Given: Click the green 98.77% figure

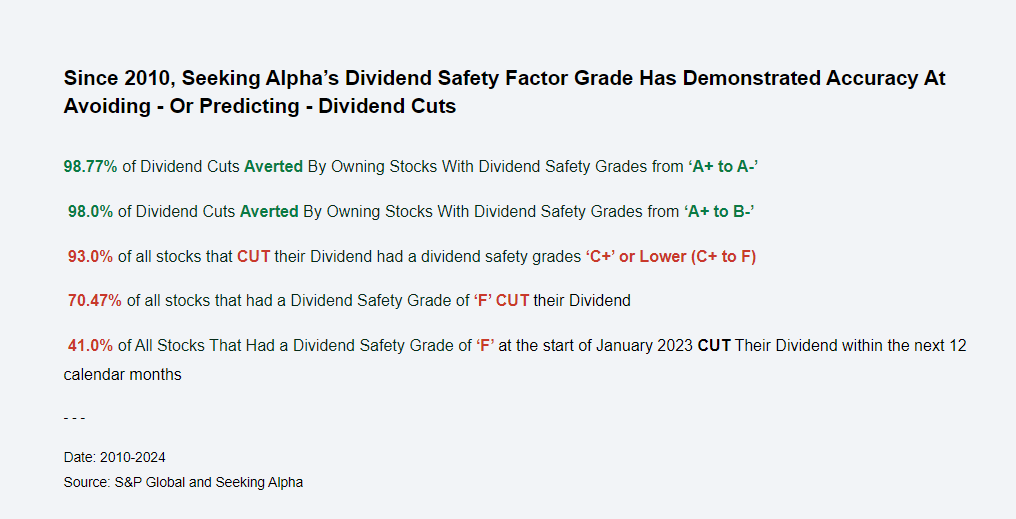Looking at the screenshot, I should (x=91, y=167).
